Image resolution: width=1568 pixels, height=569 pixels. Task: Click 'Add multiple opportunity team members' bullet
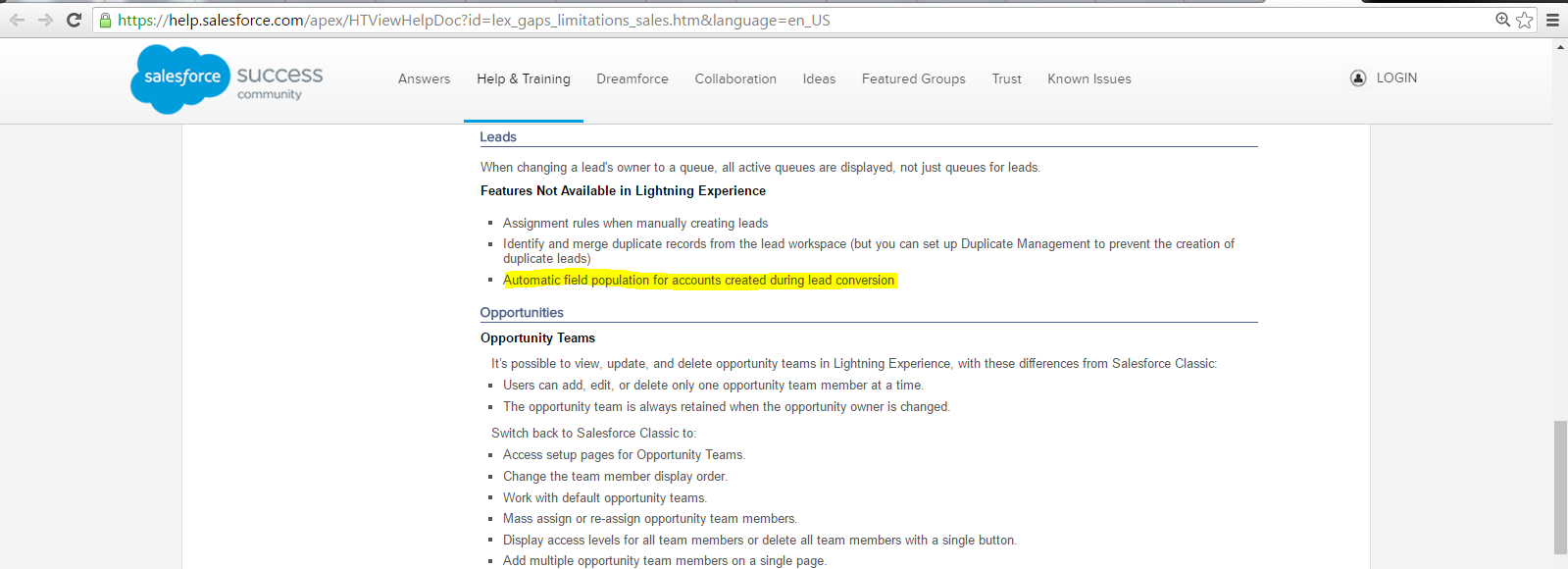[x=665, y=560]
